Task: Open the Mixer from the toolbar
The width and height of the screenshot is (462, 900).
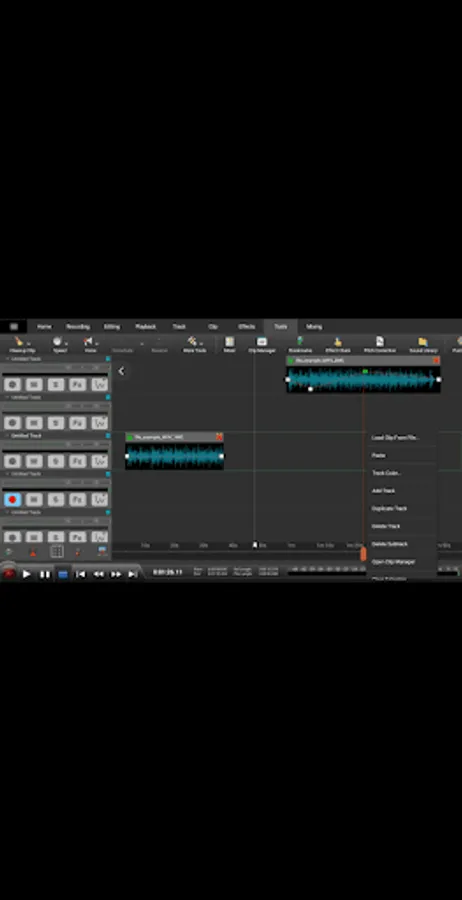Action: pyautogui.click(x=230, y=344)
